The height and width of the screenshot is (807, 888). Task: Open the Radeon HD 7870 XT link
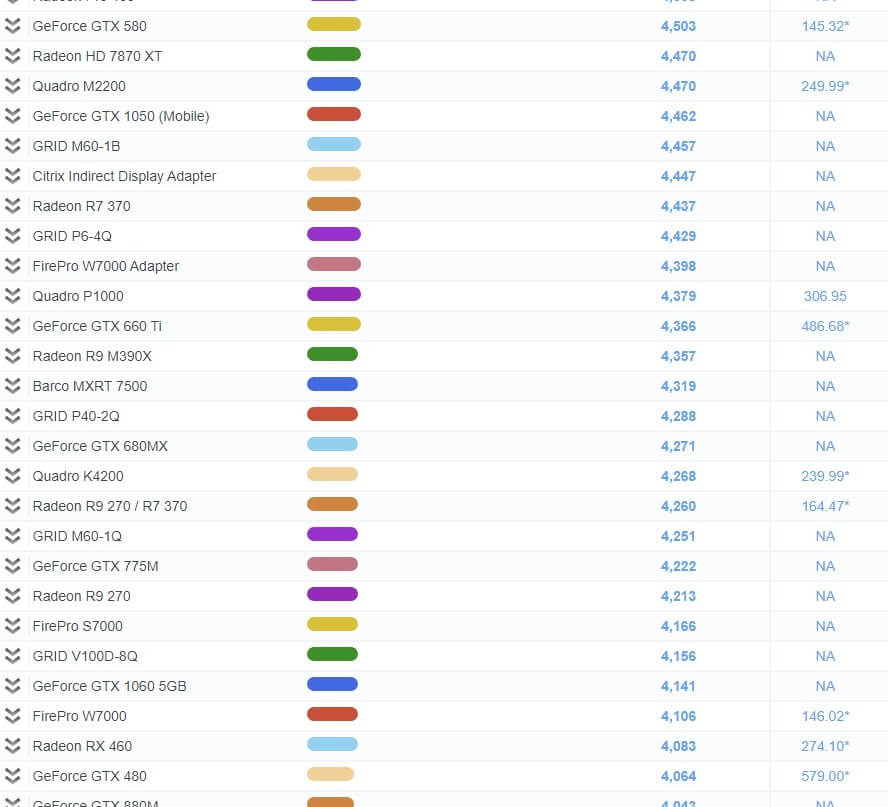click(x=97, y=56)
